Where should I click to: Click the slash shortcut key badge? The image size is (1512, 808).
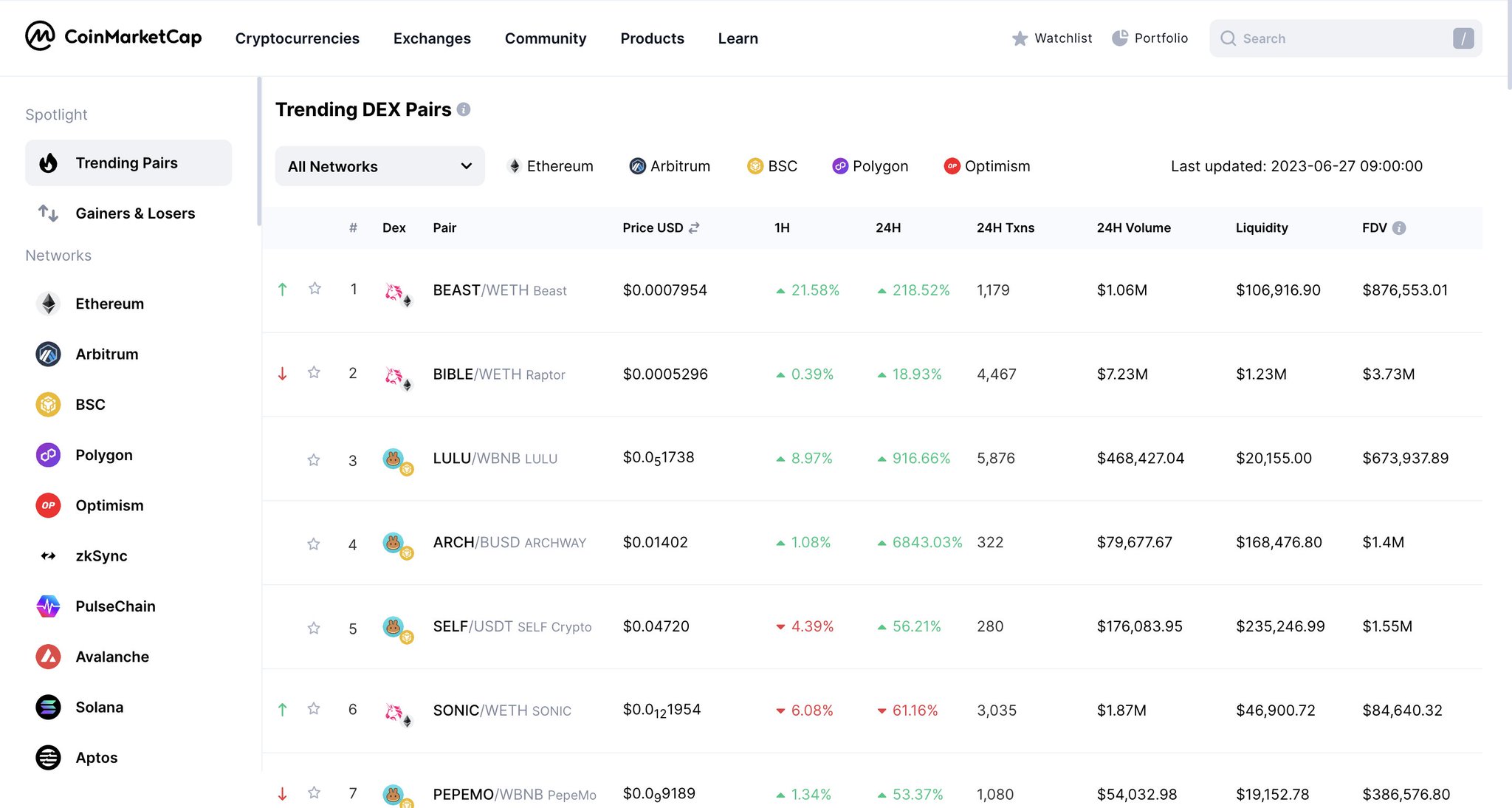click(1463, 38)
